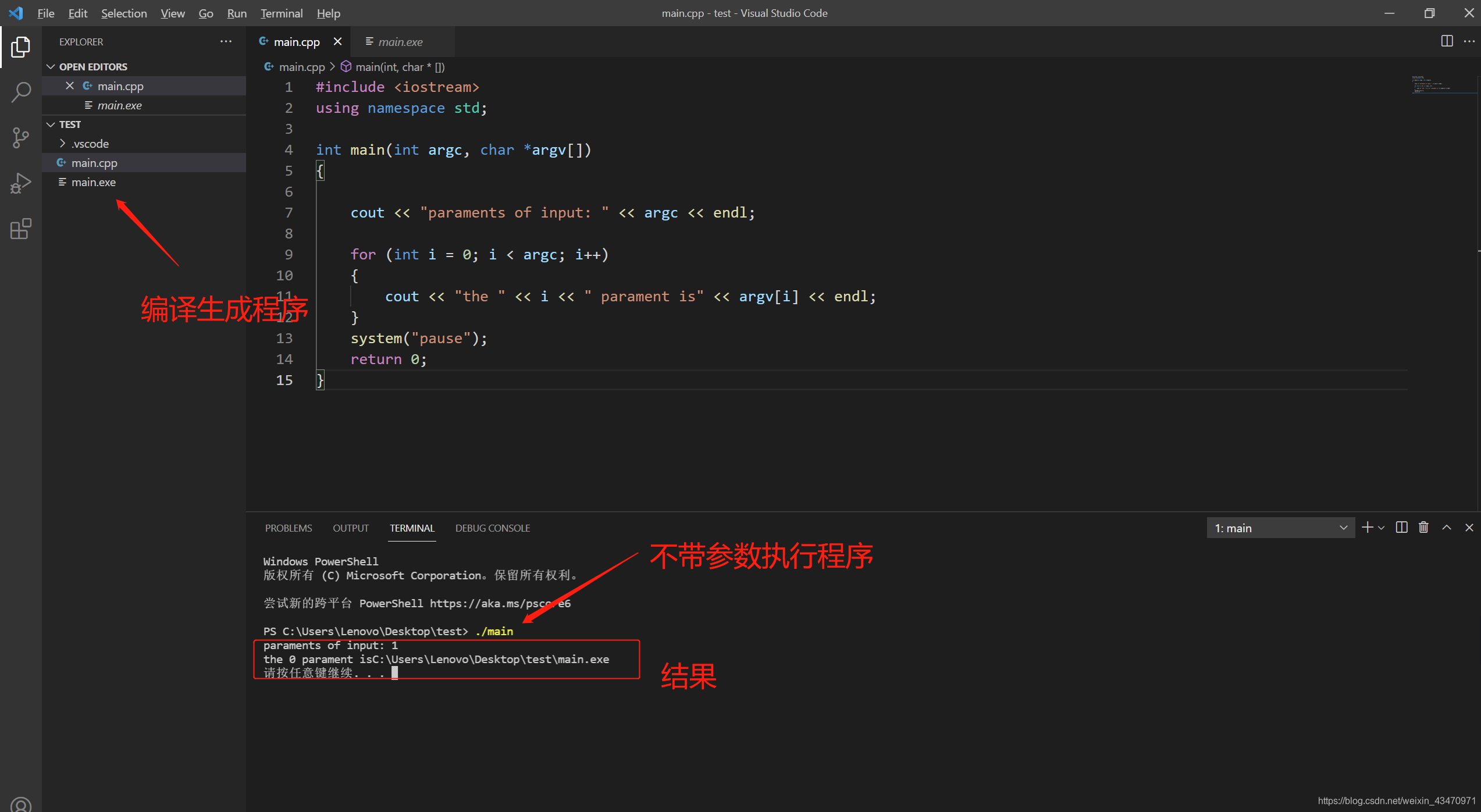Screen dimensions: 1481x812
Task: Expand the .vscode folder
Action: coord(90,144)
